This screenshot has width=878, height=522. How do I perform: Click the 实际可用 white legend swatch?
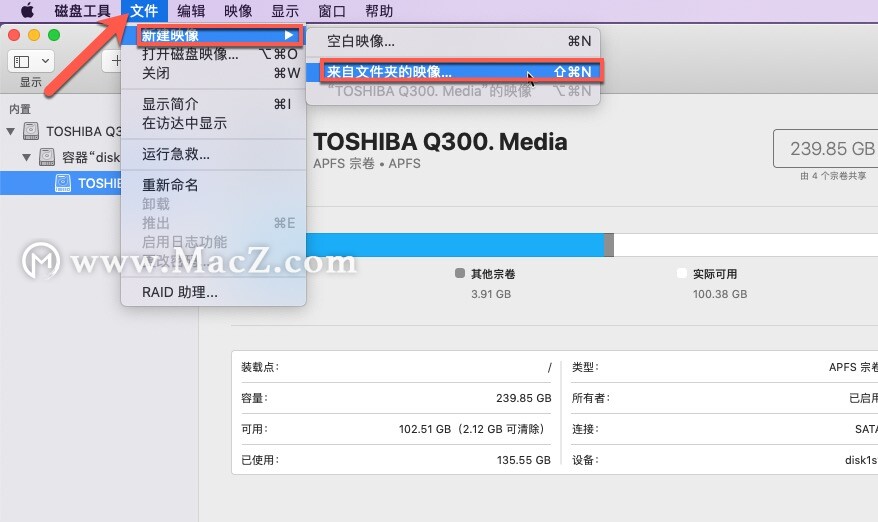pyautogui.click(x=681, y=273)
